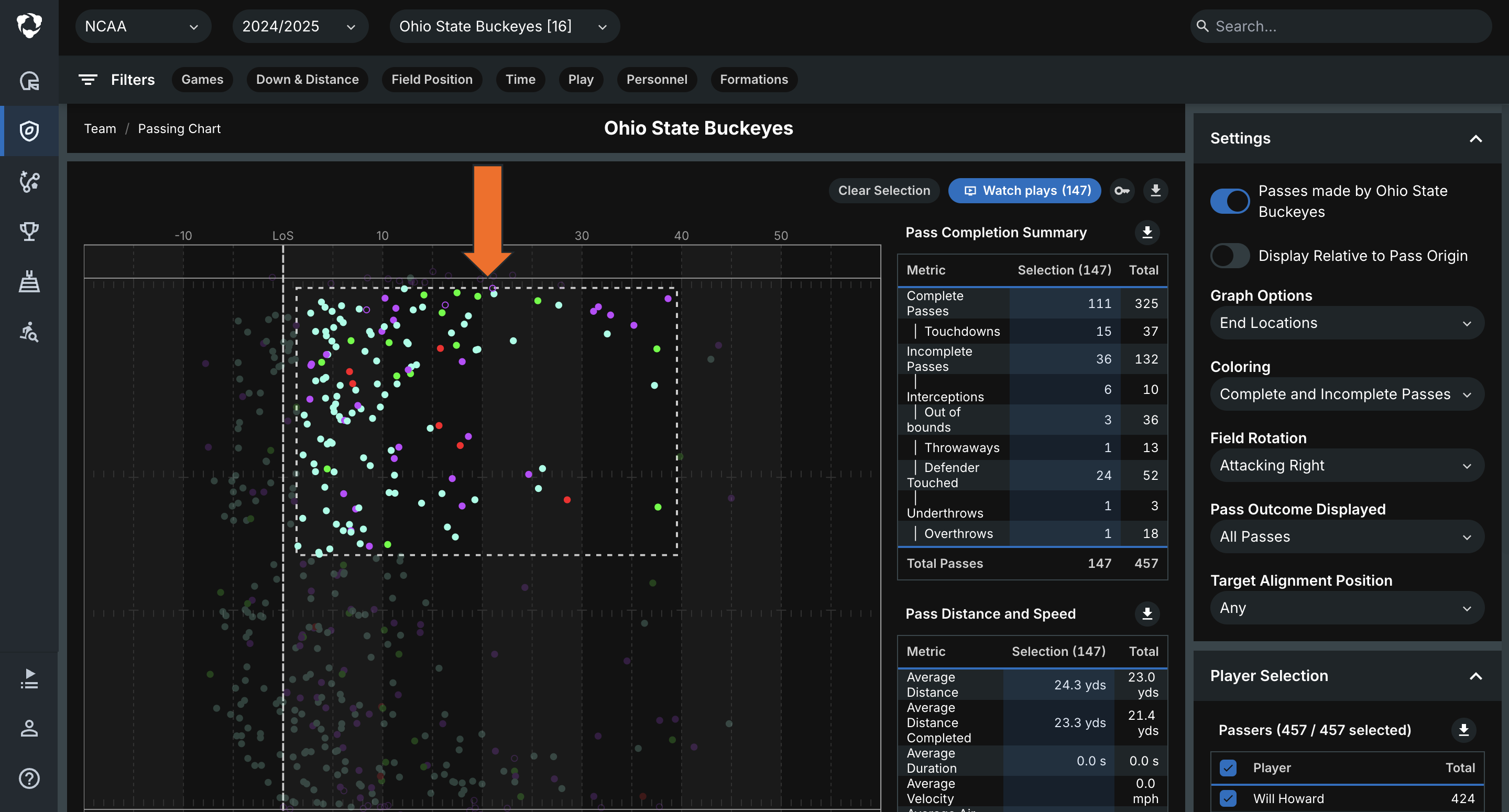Open the 2024/2025 season dropdown
This screenshot has width=1509, height=812.
pyautogui.click(x=300, y=26)
